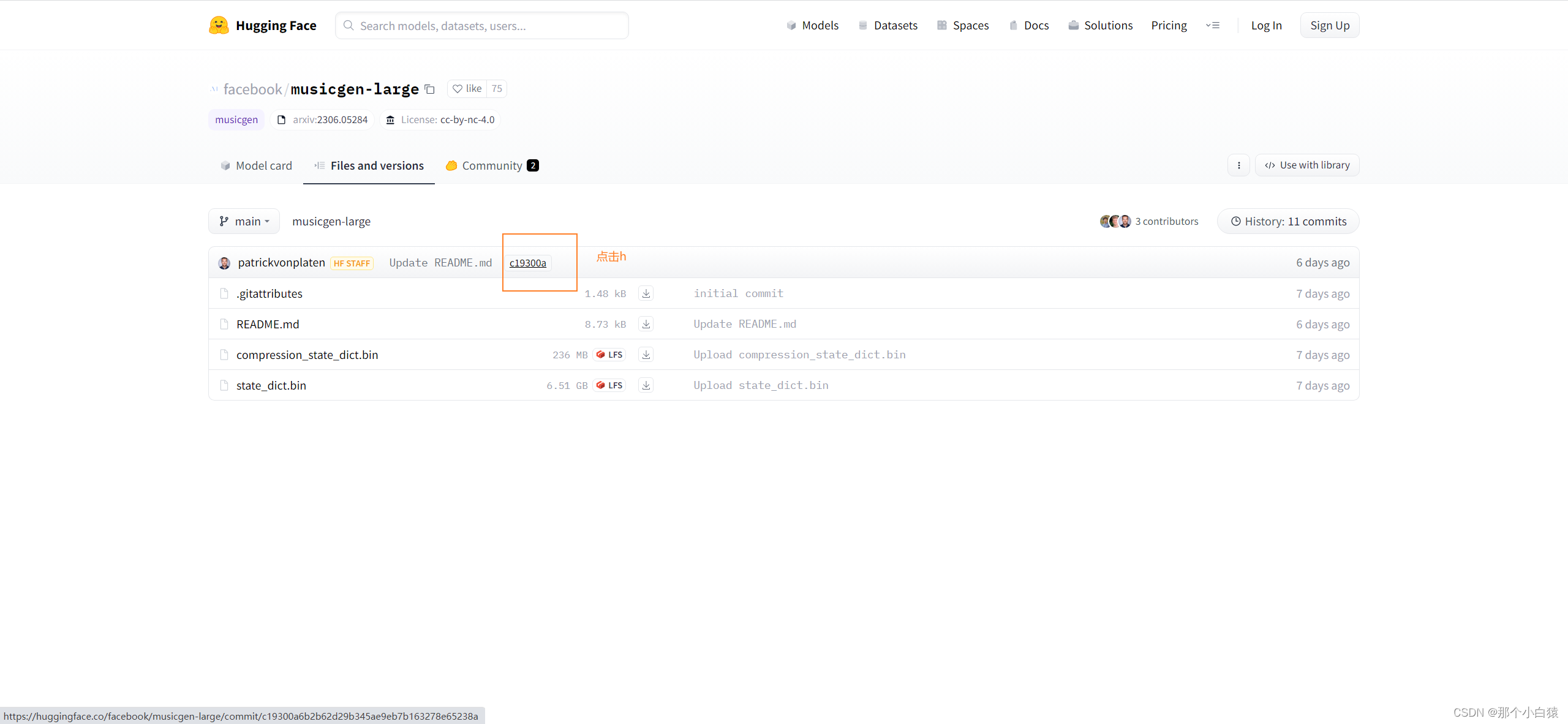Screen dimensions: 1568x724
Task: Open the three-dot more options button
Action: coord(1238,165)
